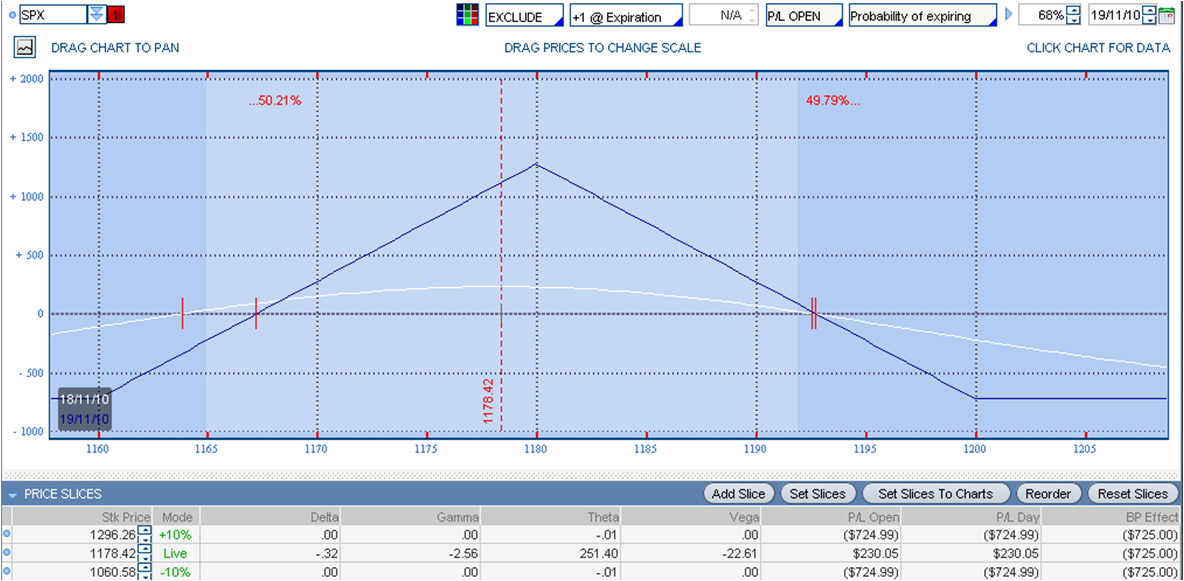1184x581 pixels.
Task: Click the Live mode cell
Action: click(x=175, y=554)
